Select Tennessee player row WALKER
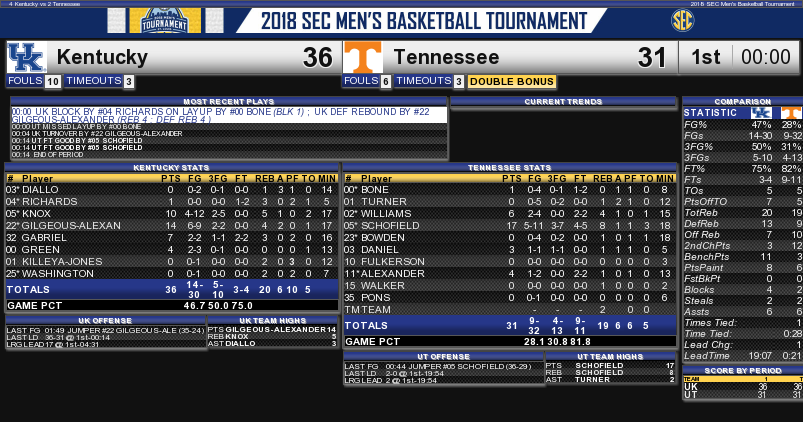803x422 pixels. pos(510,286)
